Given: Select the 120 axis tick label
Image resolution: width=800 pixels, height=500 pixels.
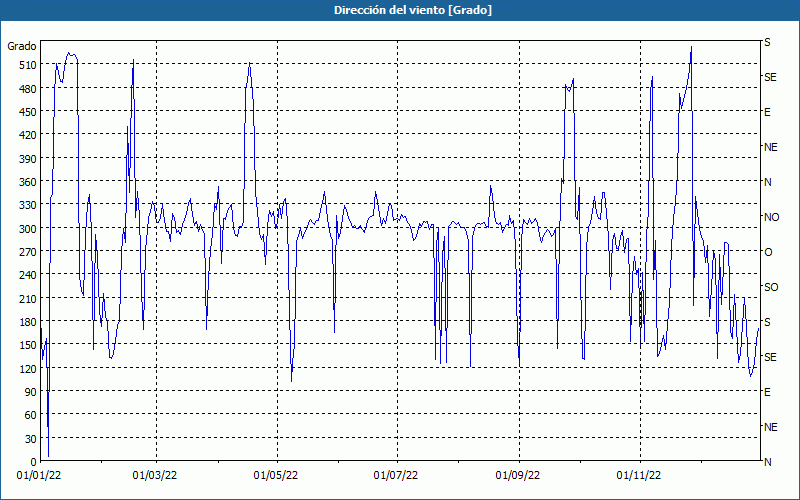Looking at the screenshot, I should pyautogui.click(x=28, y=368).
